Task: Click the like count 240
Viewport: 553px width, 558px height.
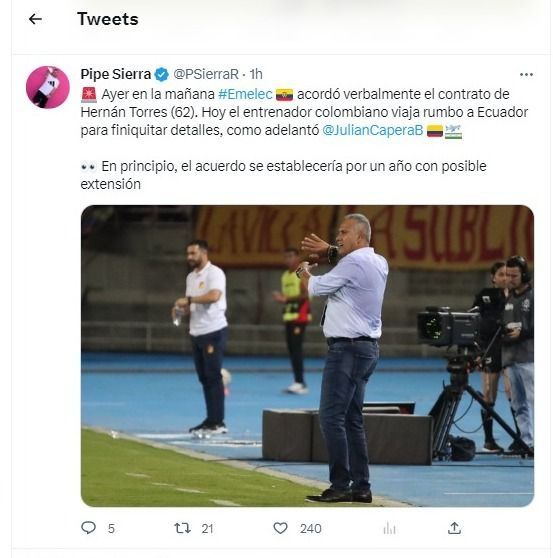Action: pyautogui.click(x=311, y=529)
